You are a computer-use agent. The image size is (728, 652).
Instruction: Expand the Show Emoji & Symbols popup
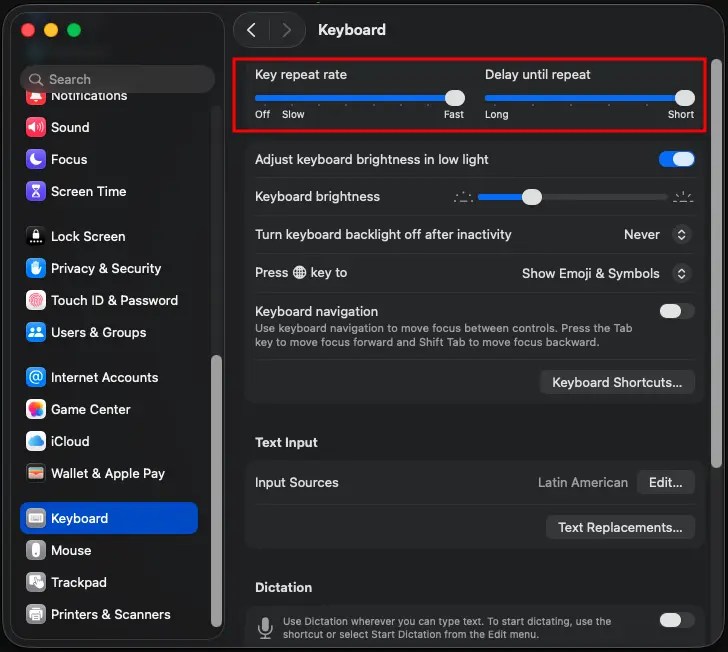pyautogui.click(x=606, y=274)
